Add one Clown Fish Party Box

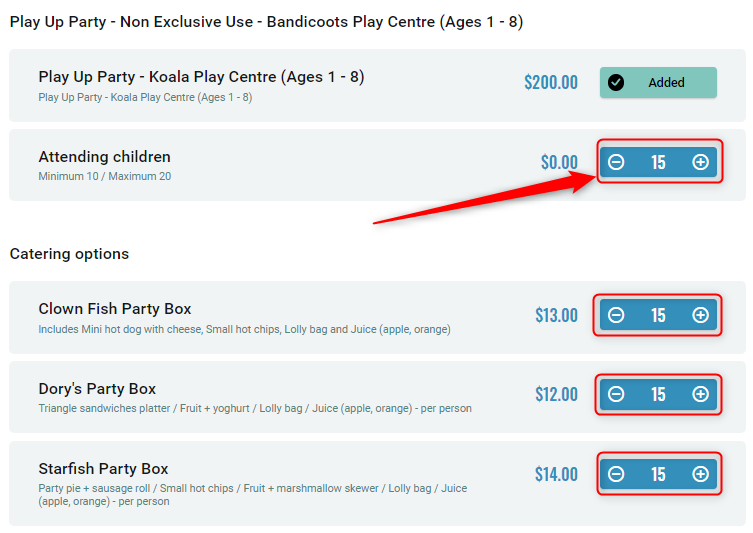(x=700, y=315)
